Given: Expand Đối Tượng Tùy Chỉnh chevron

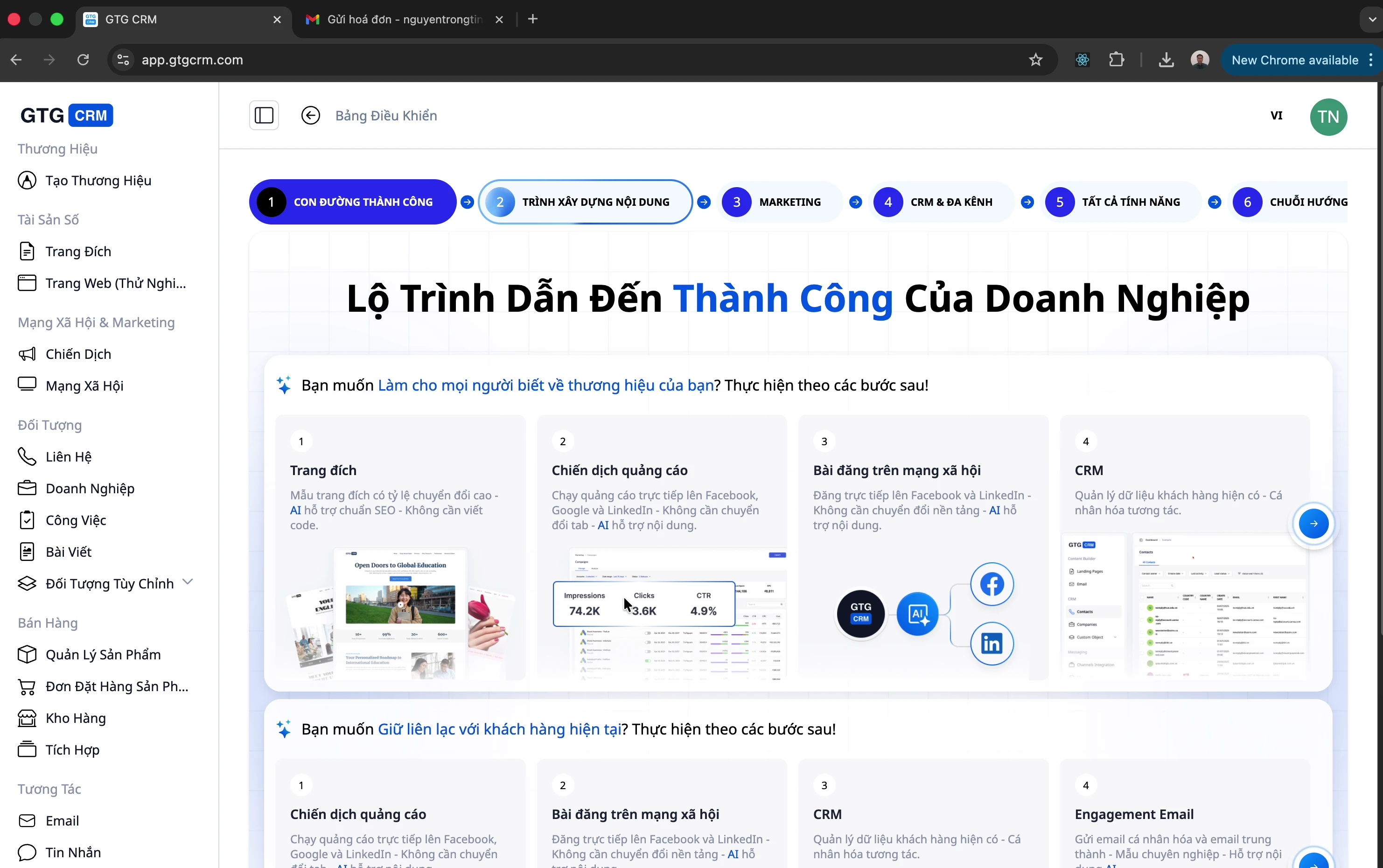Looking at the screenshot, I should point(188,582).
